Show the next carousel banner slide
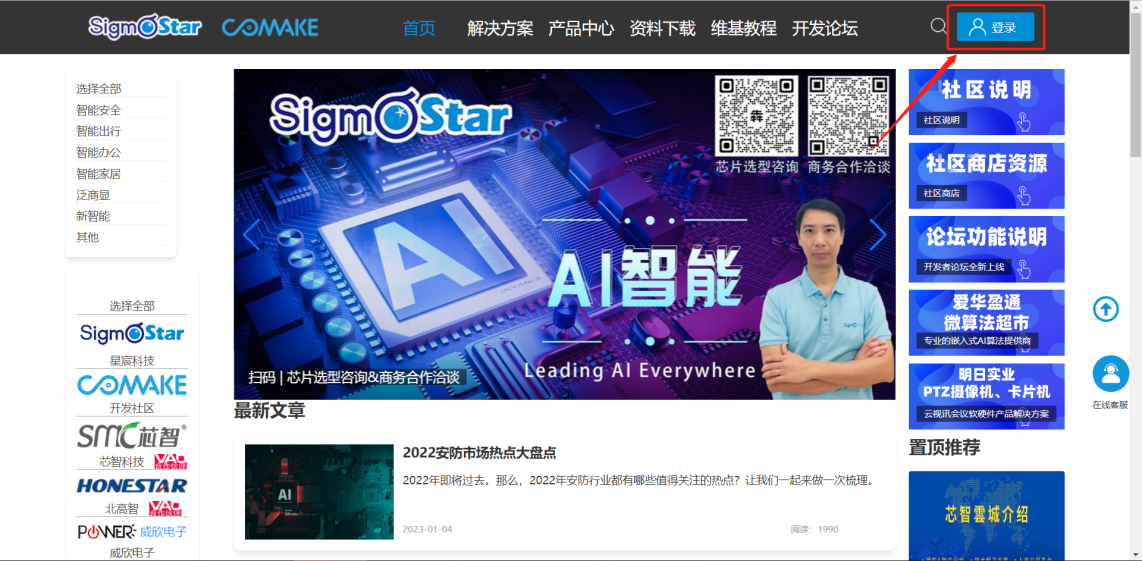Screen dimensions: 1142x561 coord(877,235)
